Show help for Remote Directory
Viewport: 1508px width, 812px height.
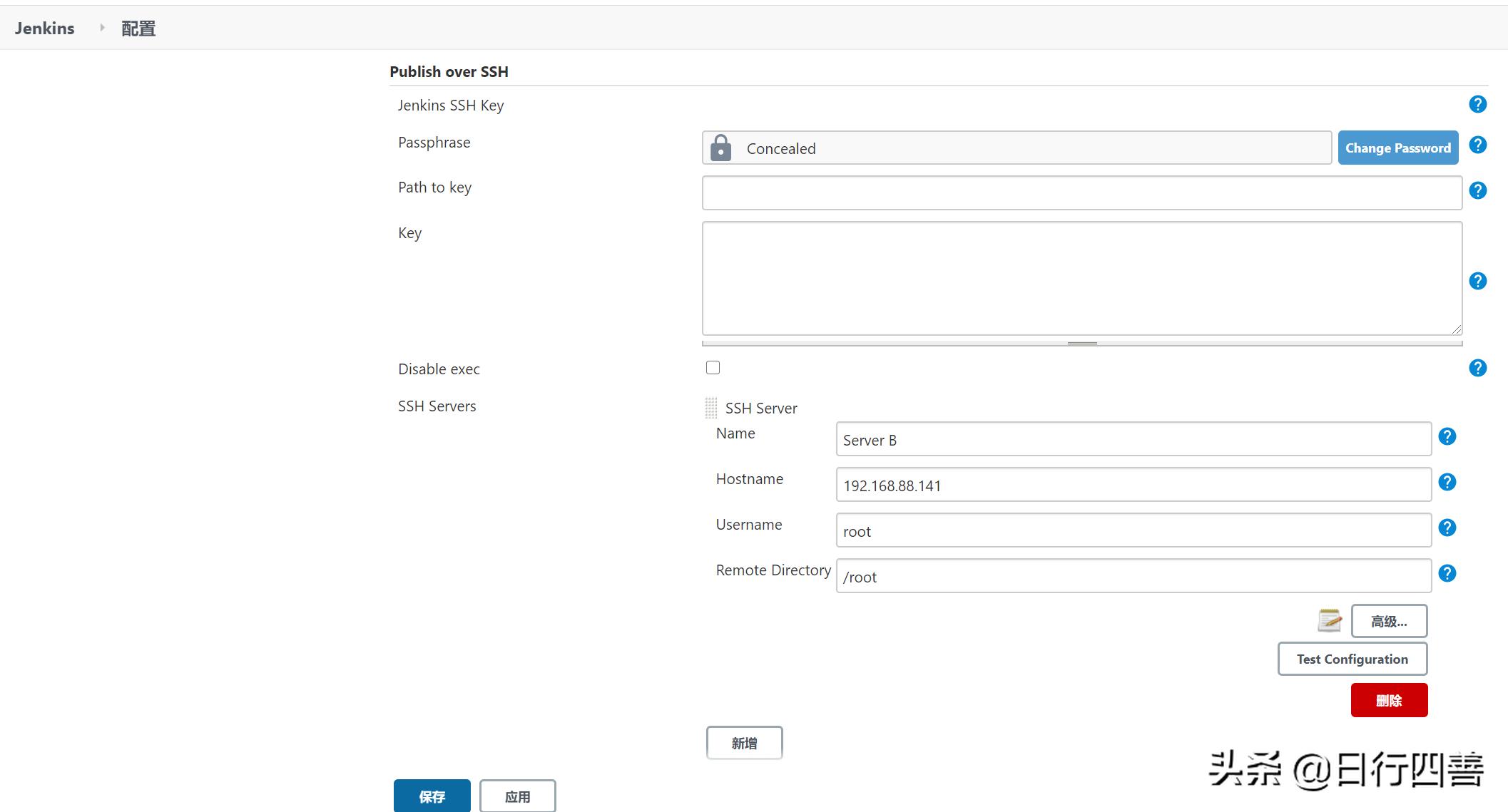(1447, 573)
